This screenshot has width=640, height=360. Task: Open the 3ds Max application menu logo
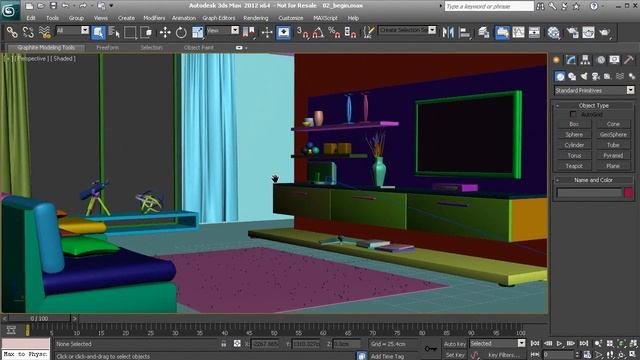click(10, 10)
